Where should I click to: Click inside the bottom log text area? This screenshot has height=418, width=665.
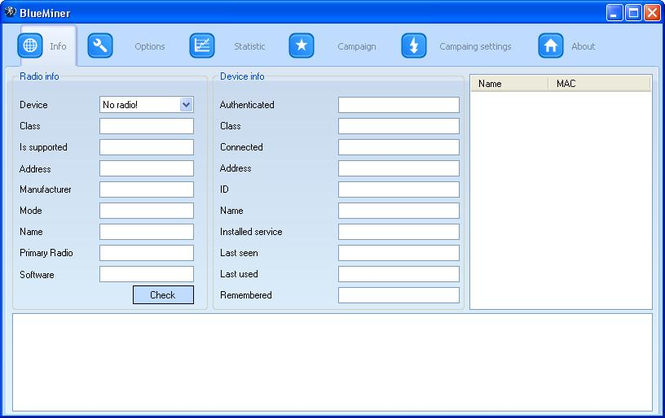[x=332, y=362]
